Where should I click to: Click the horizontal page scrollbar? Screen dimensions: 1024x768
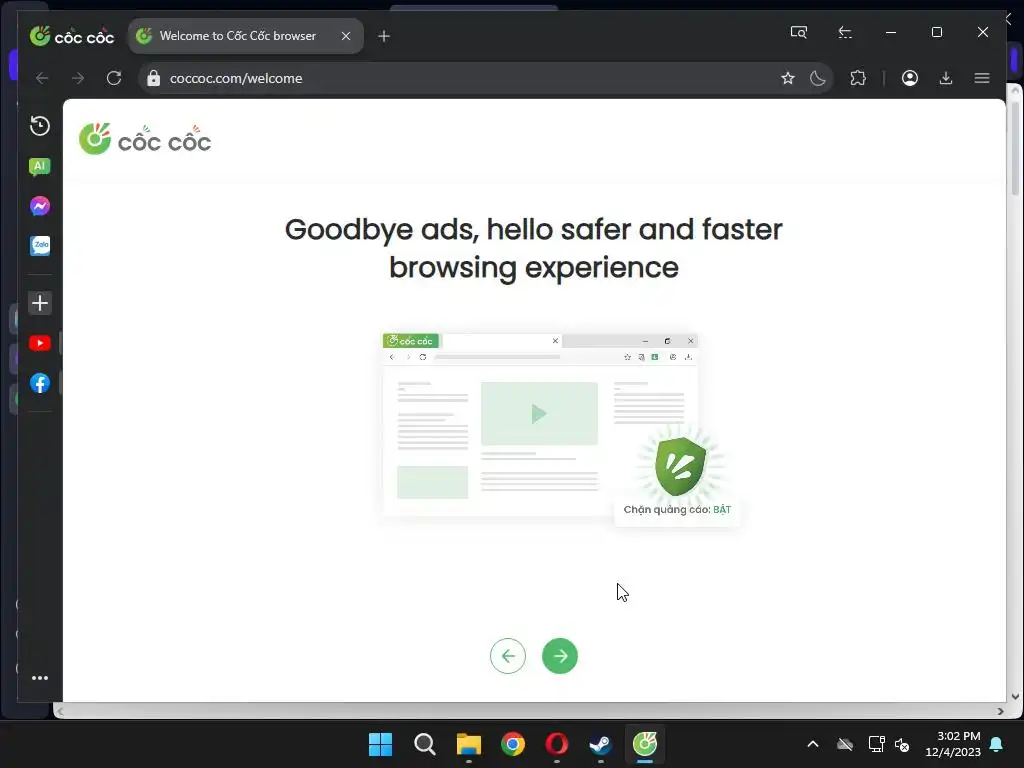[x=529, y=711]
